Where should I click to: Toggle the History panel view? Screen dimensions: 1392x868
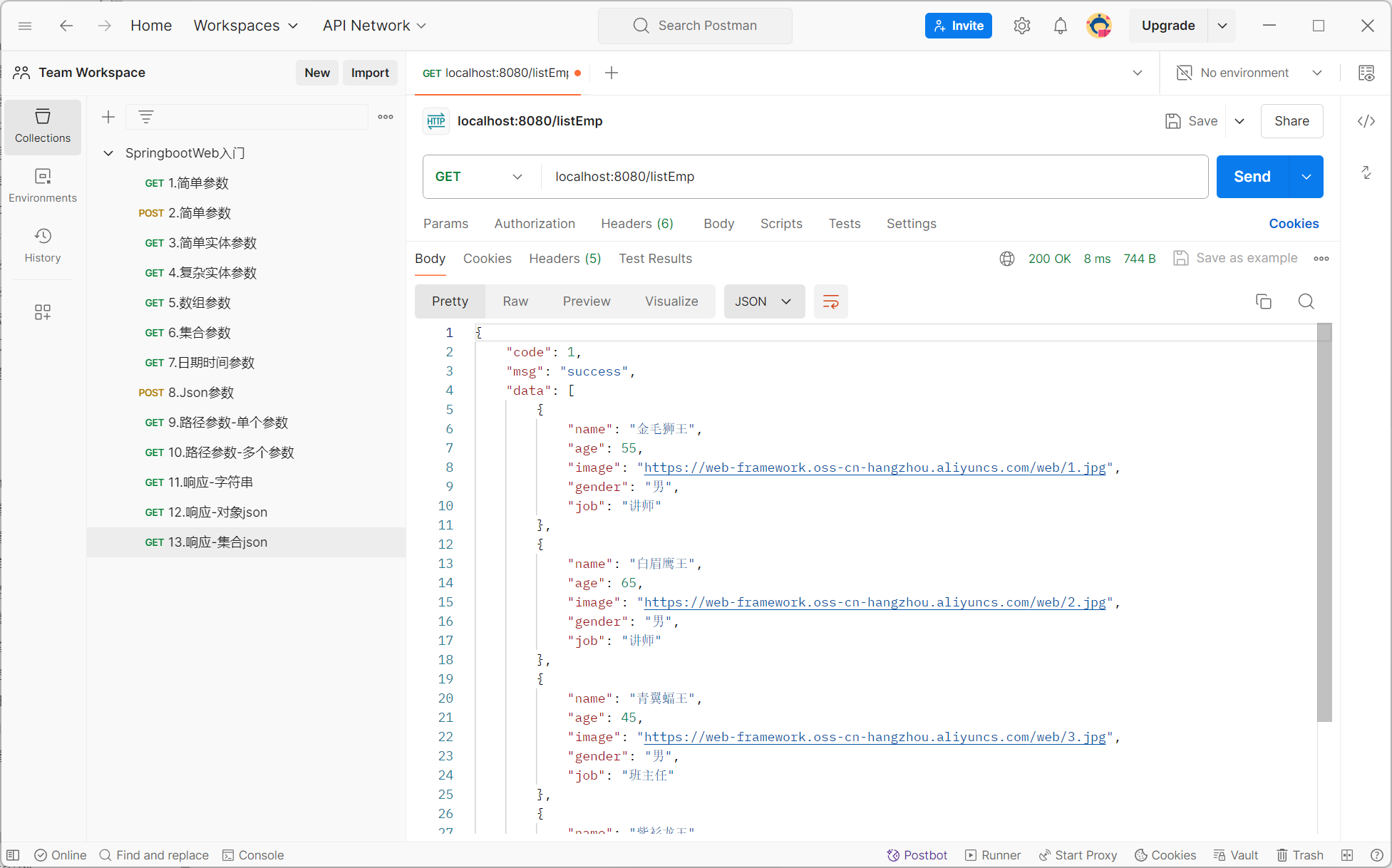point(42,246)
